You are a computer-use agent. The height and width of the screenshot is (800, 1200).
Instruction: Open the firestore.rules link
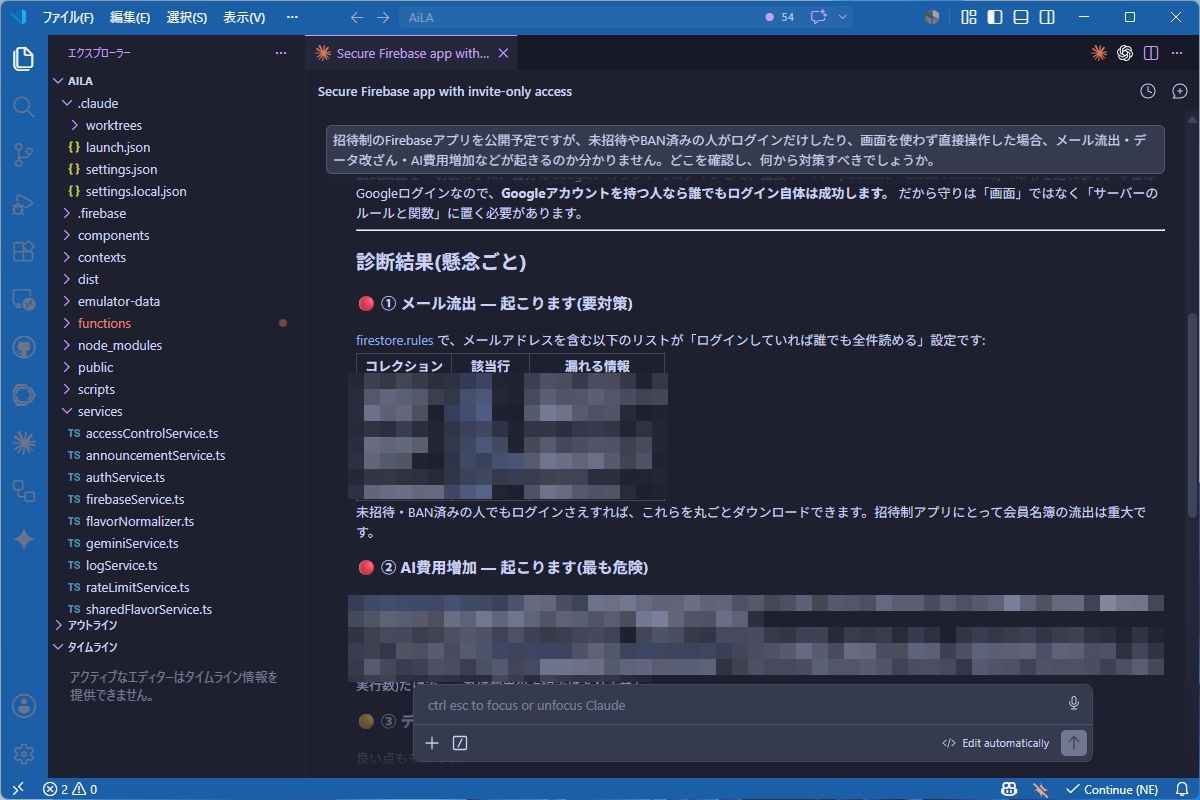(395, 340)
